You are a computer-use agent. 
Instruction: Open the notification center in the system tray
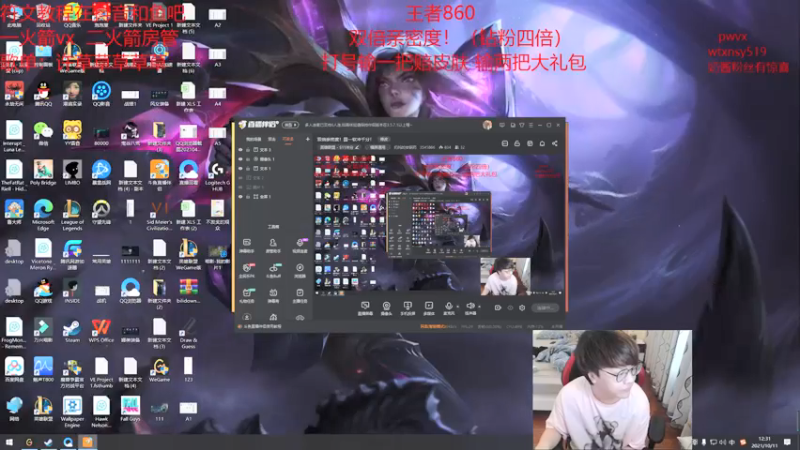pos(788,442)
